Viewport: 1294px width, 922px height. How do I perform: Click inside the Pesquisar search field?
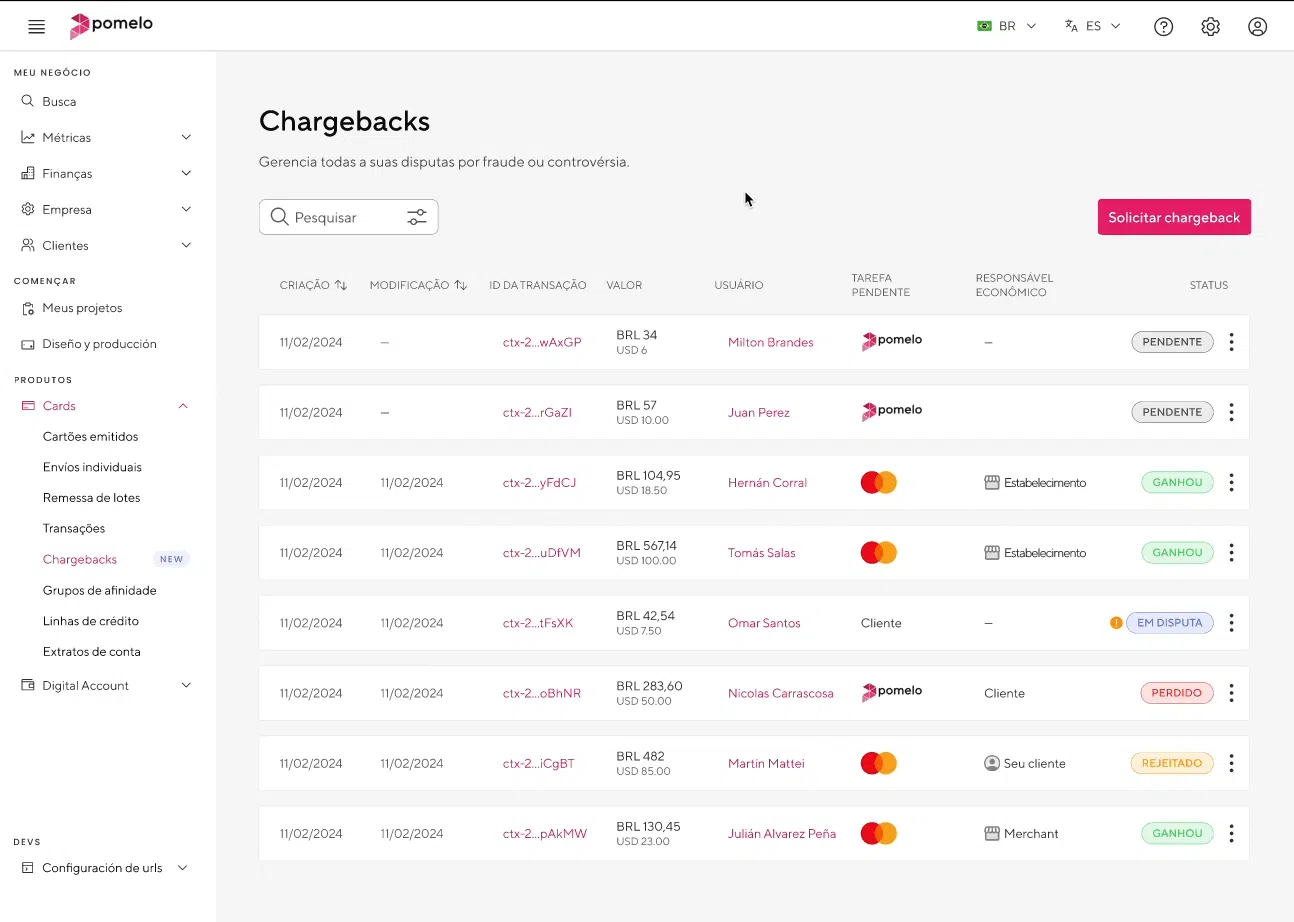[x=330, y=216]
